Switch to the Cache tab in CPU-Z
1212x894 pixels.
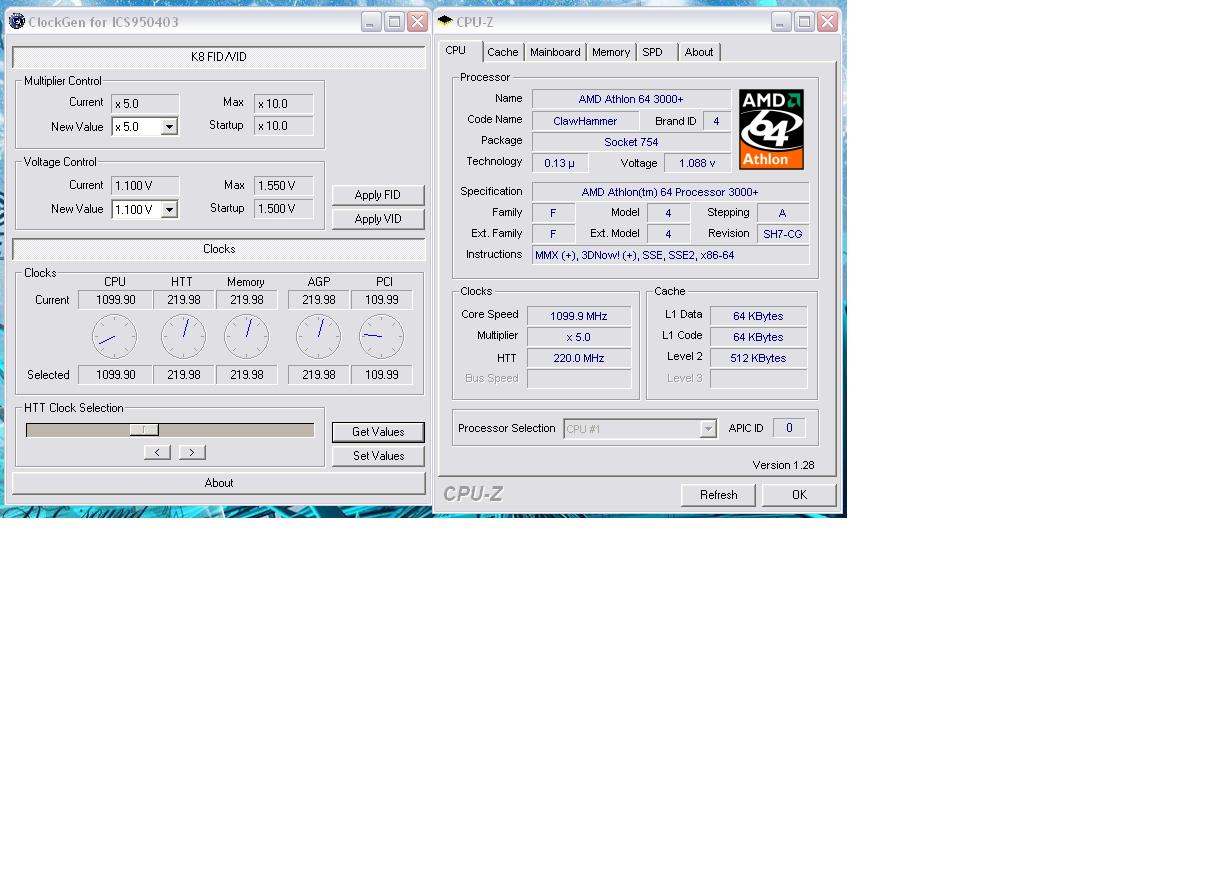click(x=503, y=52)
